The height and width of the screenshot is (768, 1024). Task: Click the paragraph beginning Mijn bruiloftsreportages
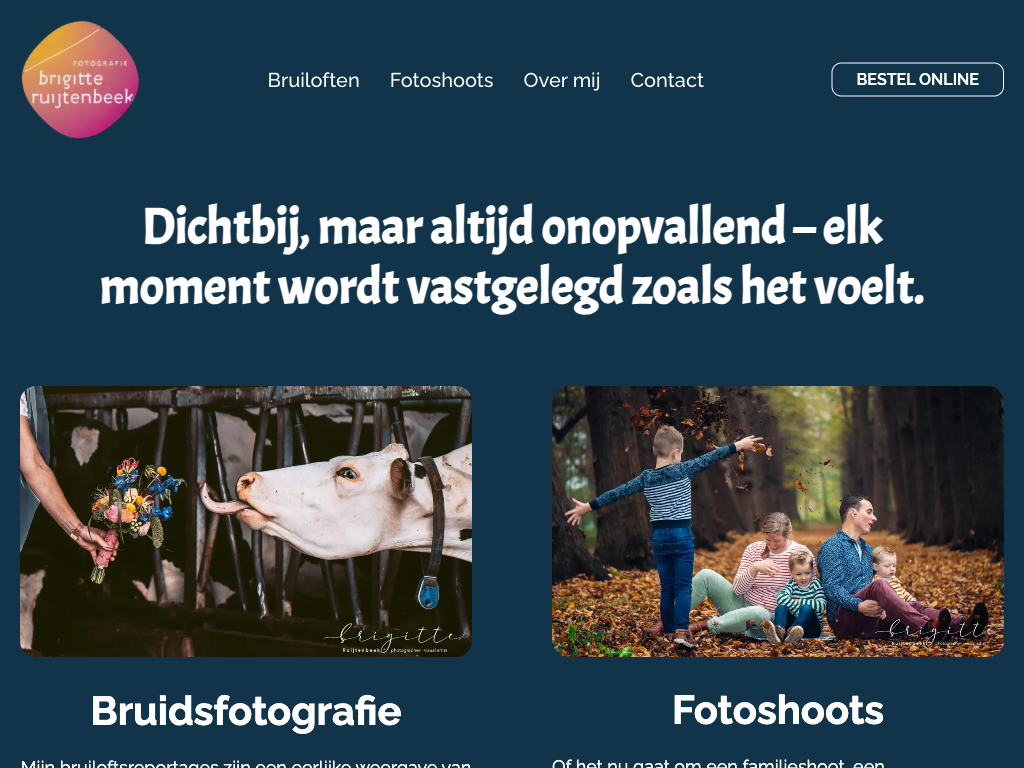246,763
